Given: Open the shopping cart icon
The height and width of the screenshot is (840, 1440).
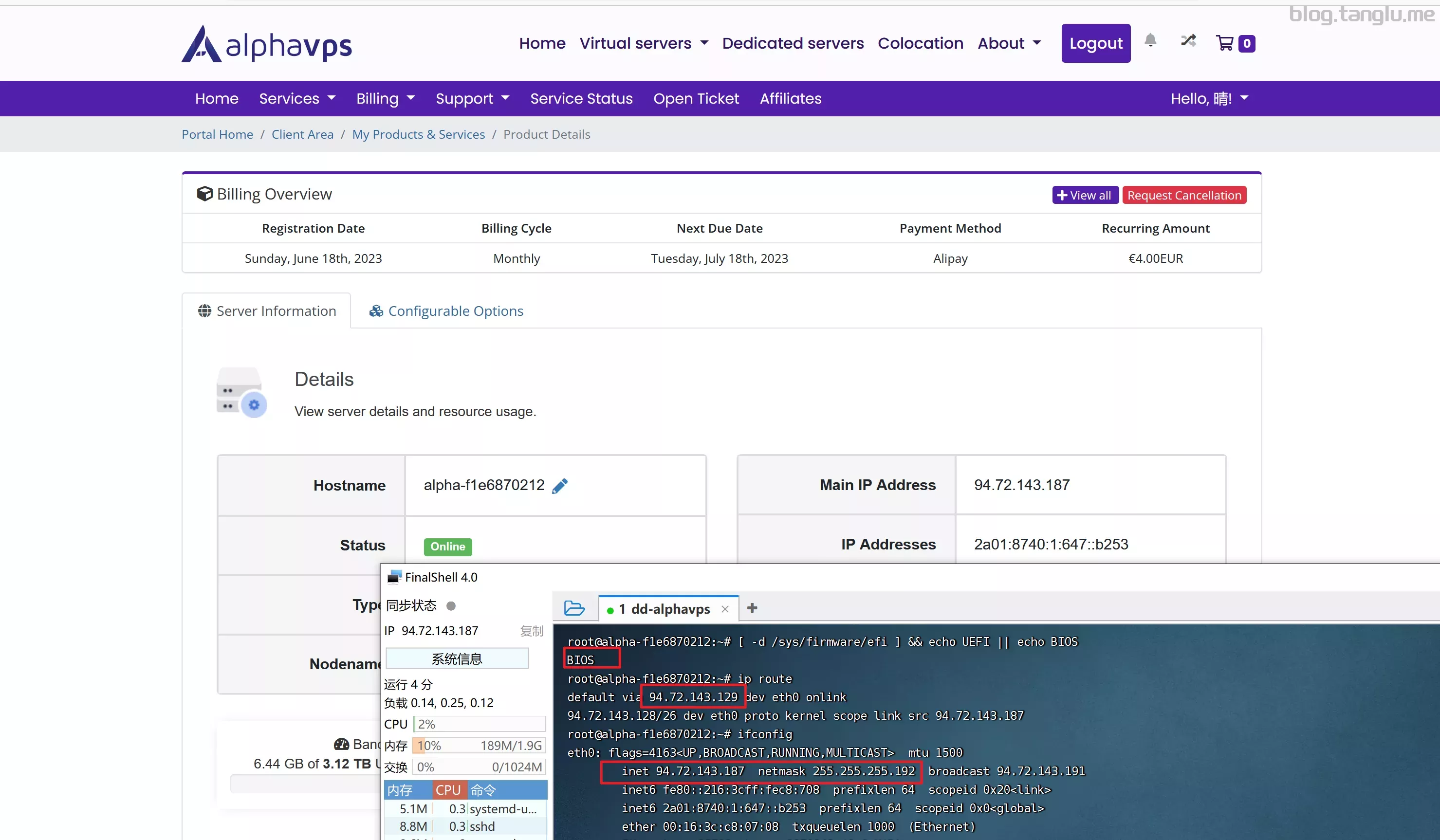Looking at the screenshot, I should [1224, 43].
